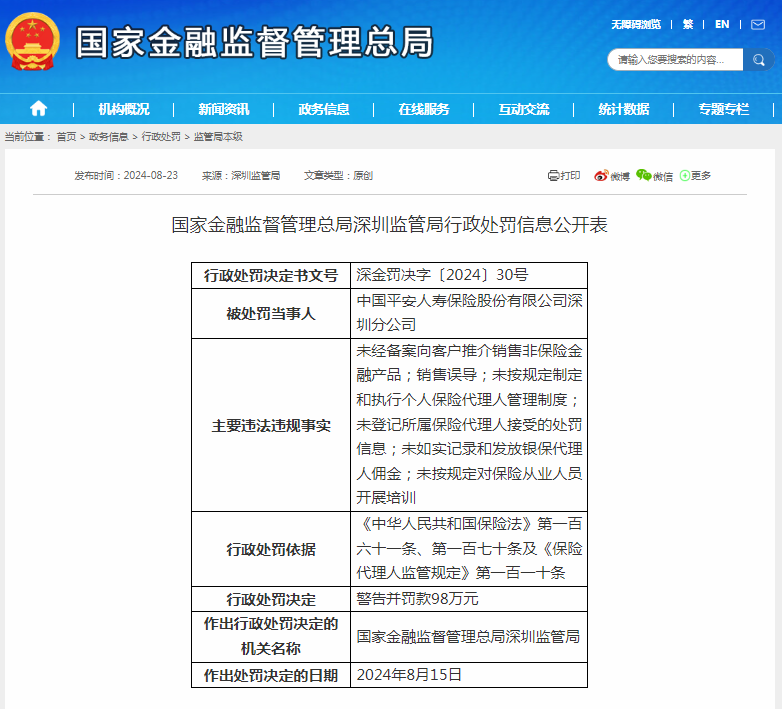Open 政务信息 menu
This screenshot has height=709, width=782.
tap(324, 109)
